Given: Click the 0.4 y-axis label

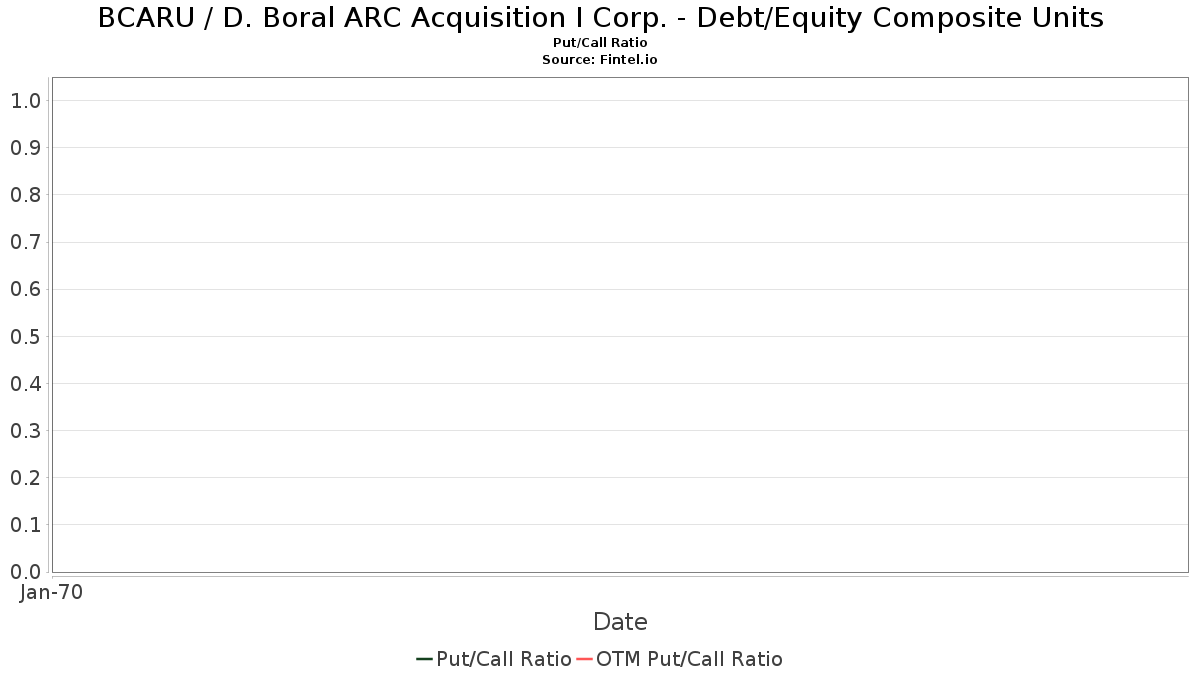Looking at the screenshot, I should (x=25, y=383).
